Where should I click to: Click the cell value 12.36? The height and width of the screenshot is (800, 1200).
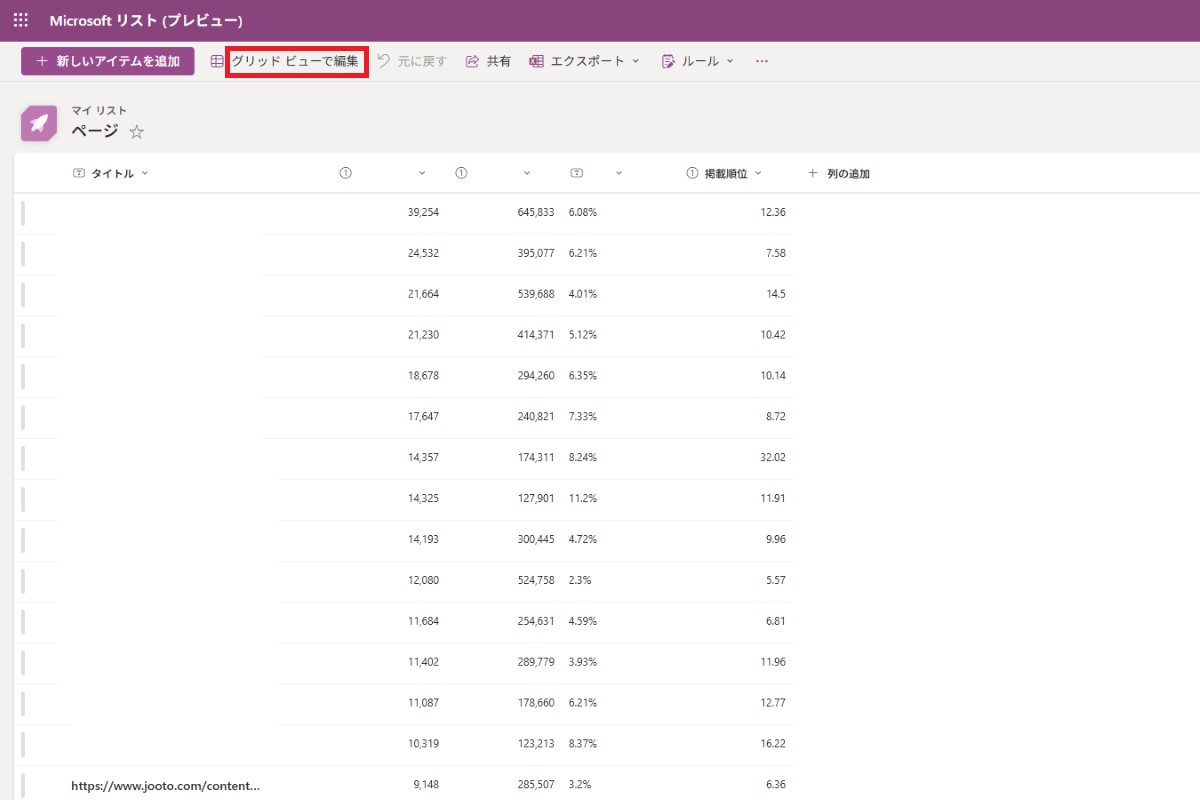(773, 212)
